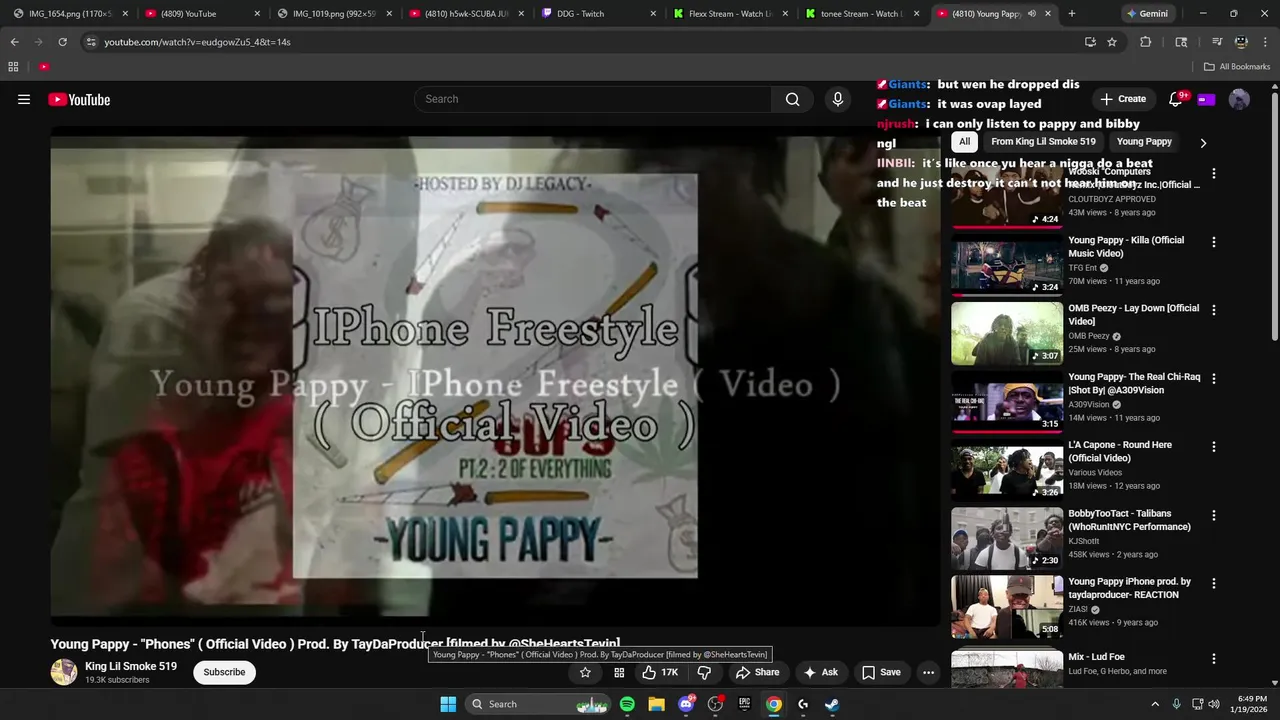Viewport: 1280px width, 720px height.
Task: Open Chrome profile menu in toolbar
Action: [x=1241, y=42]
